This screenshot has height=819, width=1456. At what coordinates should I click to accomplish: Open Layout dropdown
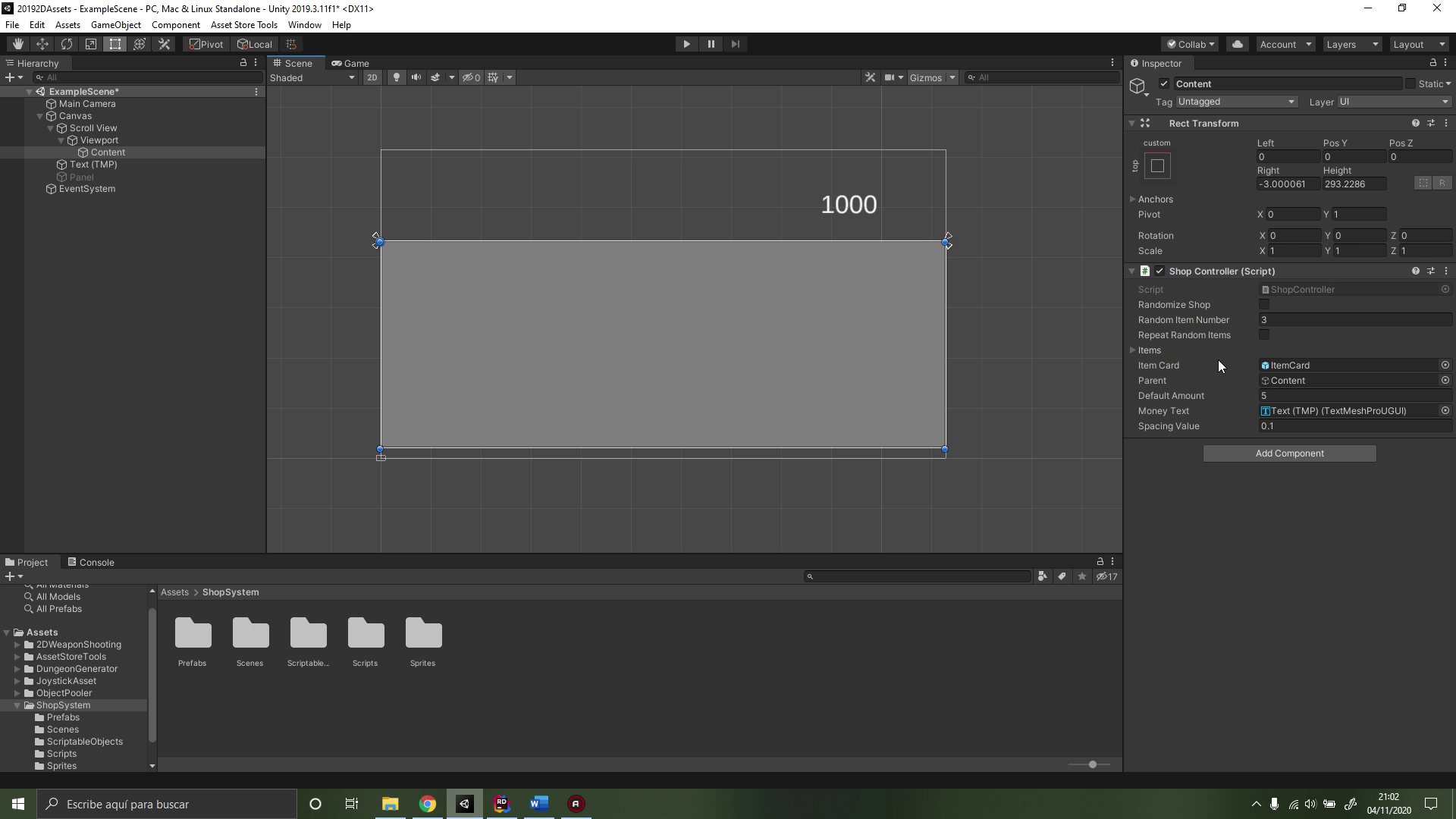pos(1419,44)
